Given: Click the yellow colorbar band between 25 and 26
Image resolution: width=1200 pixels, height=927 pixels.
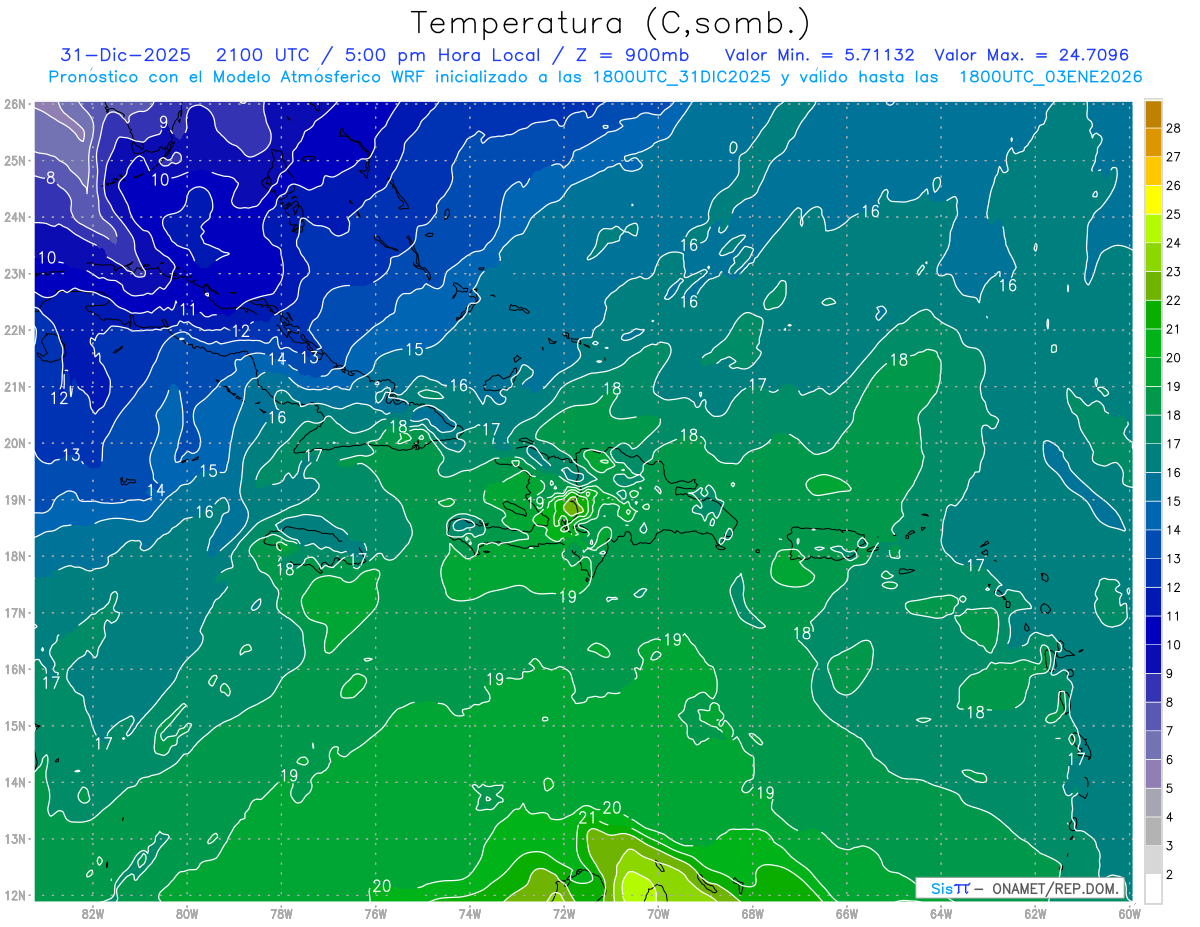Looking at the screenshot, I should pyautogui.click(x=1153, y=200).
